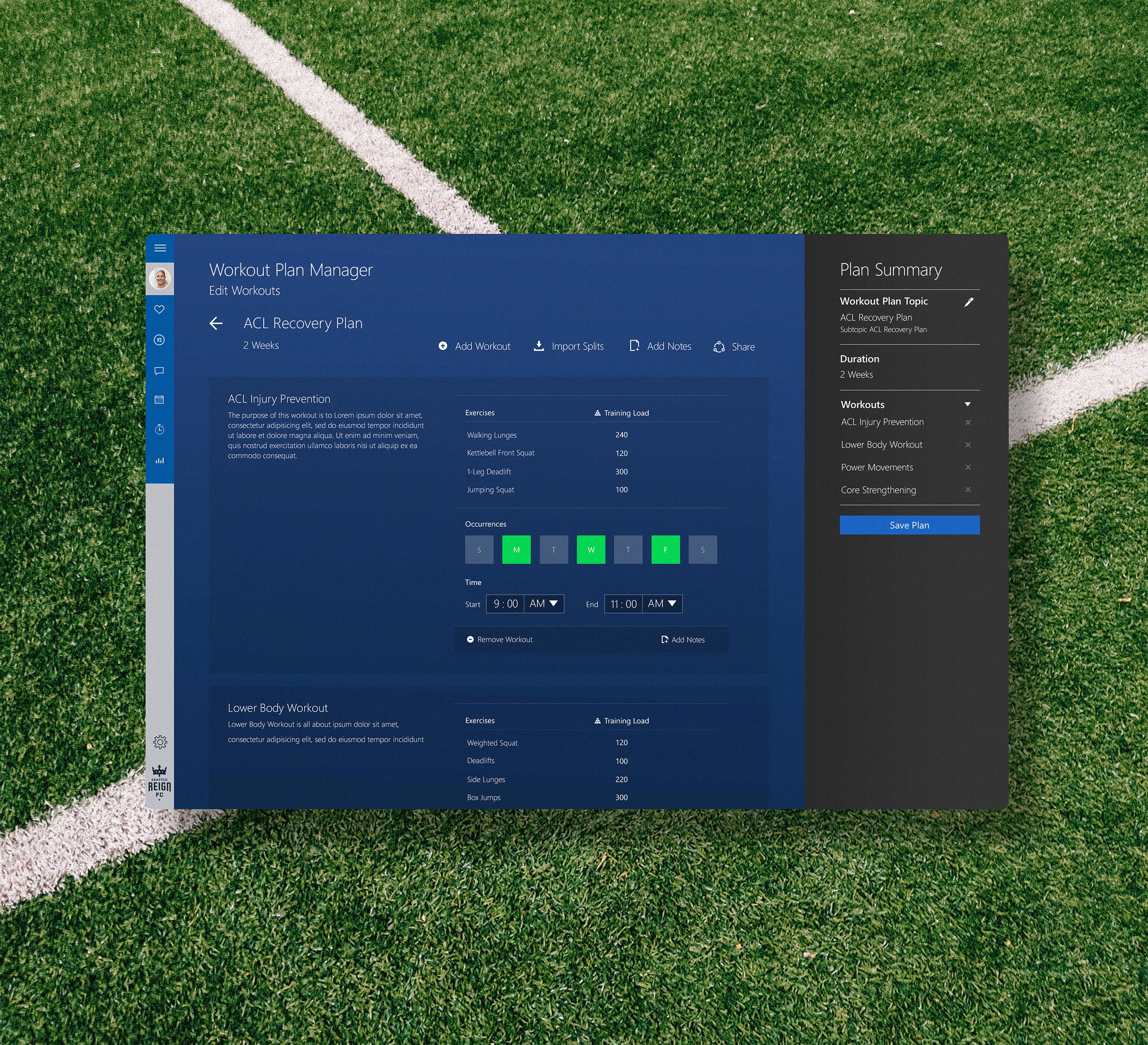Open the End time AM dropdown
The height and width of the screenshot is (1045, 1148).
click(662, 603)
